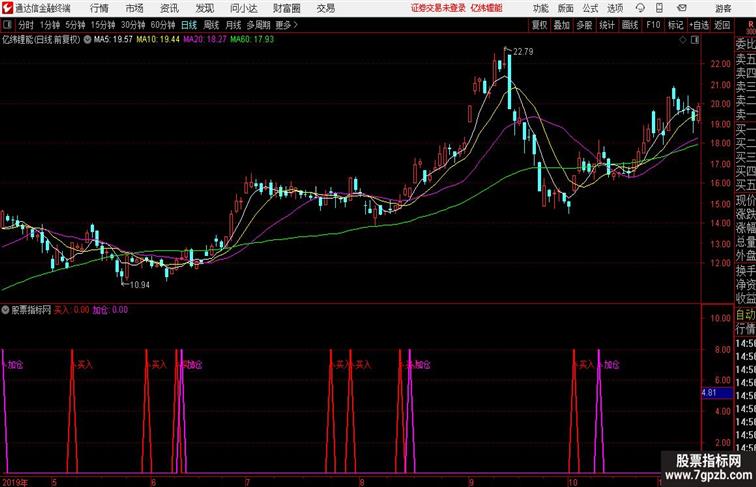The width and height of the screenshot is (756, 487).
Task: Open the round dropdown next to 亿纬锂能 title
Action: click(87, 40)
